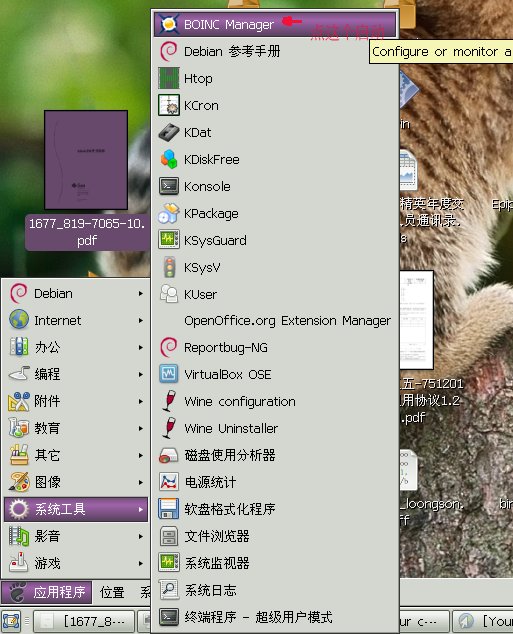Click the Htop icon

(169, 78)
